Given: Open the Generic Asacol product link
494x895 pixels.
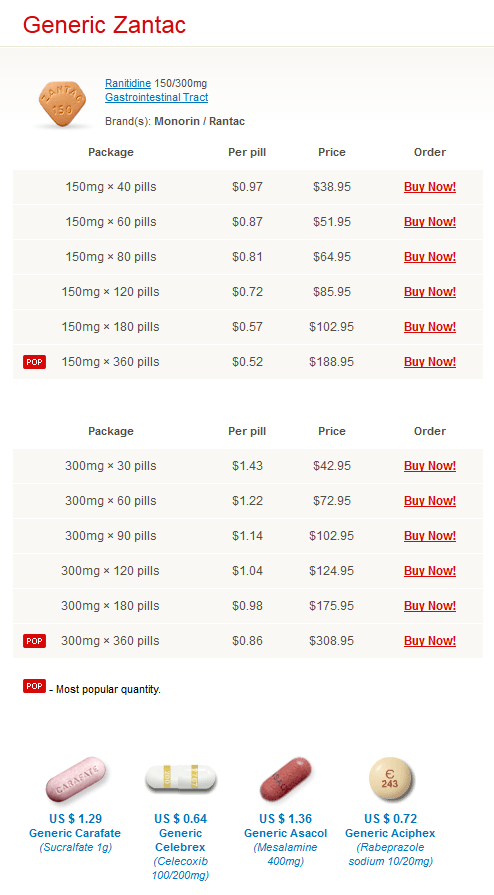Looking at the screenshot, I should 286,833.
